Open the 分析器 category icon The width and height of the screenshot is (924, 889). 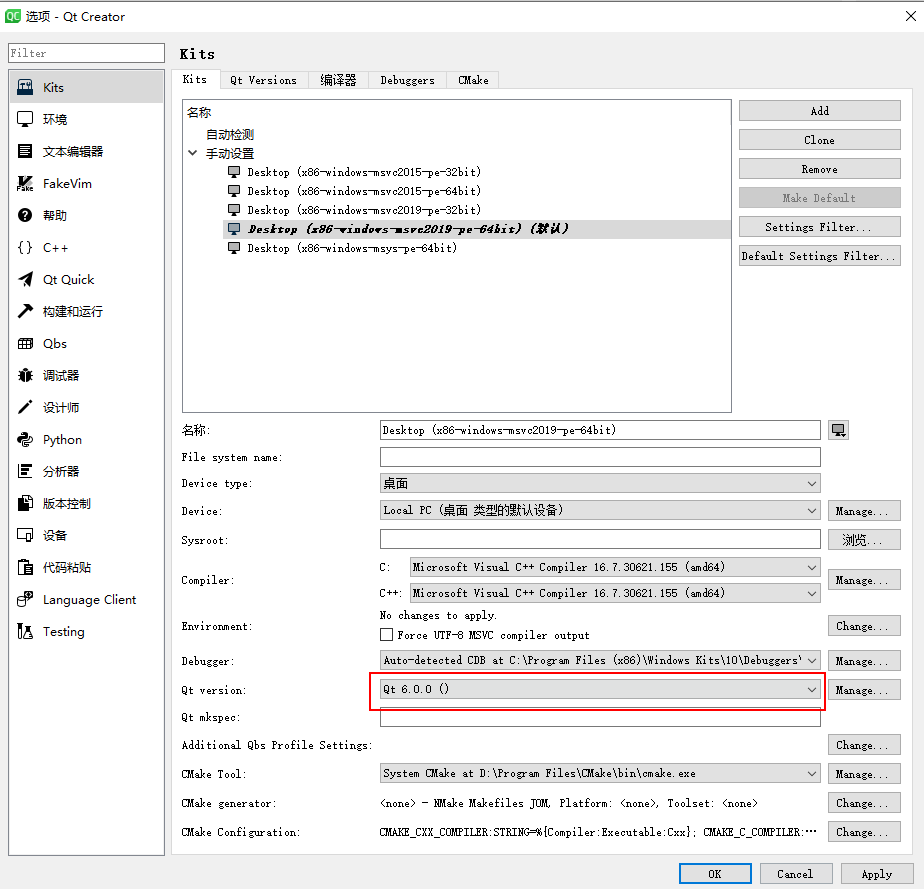(25, 471)
